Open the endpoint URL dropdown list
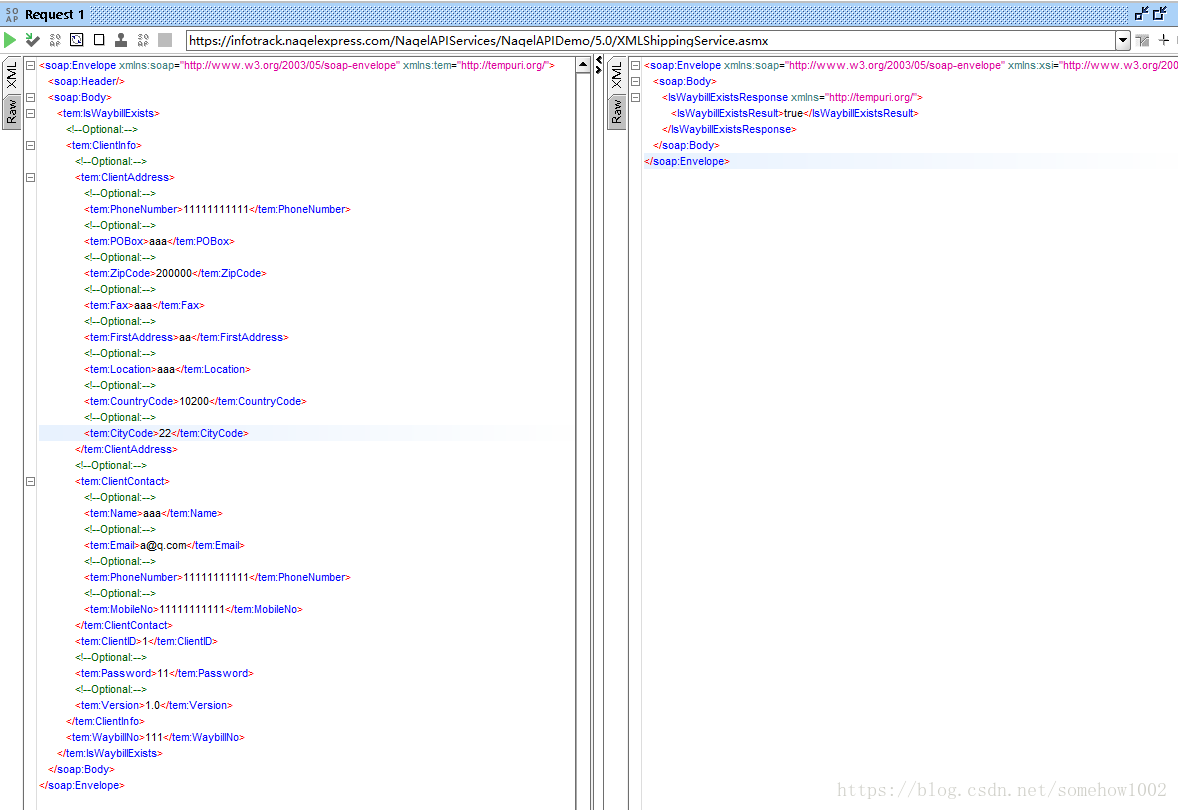The width and height of the screenshot is (1178, 810). [x=1122, y=41]
